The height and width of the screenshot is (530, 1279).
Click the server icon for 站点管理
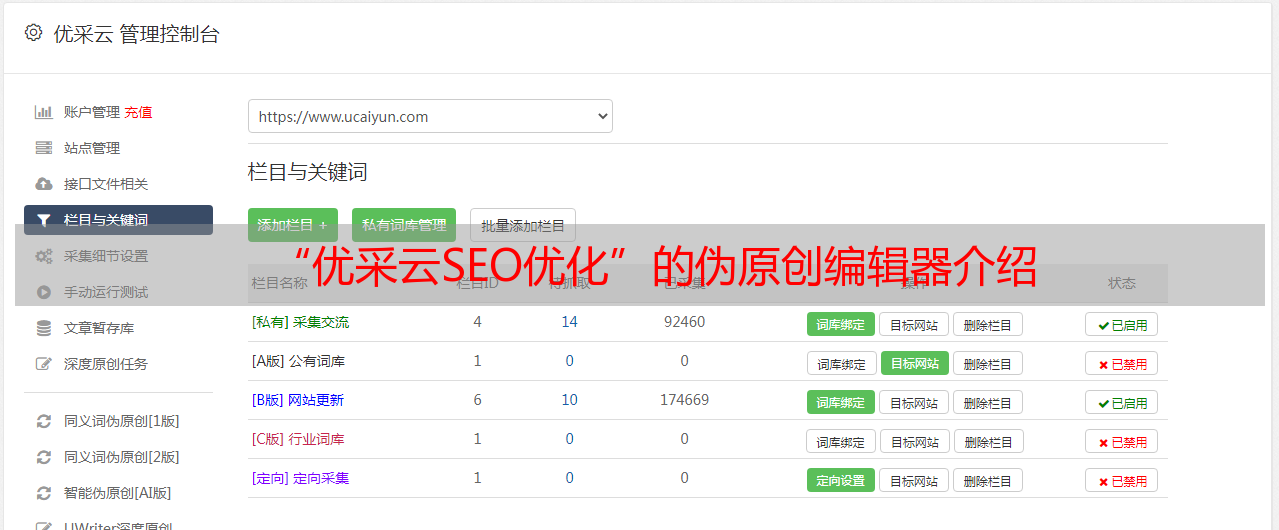(x=43, y=148)
